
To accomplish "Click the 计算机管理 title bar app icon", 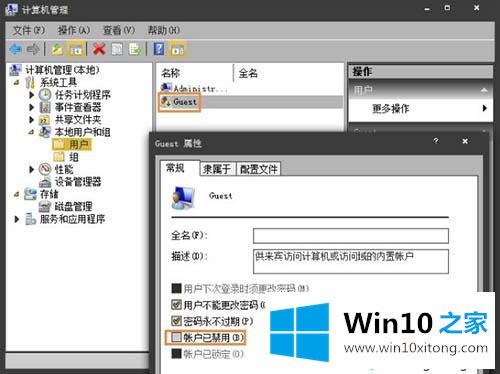I will coord(11,9).
